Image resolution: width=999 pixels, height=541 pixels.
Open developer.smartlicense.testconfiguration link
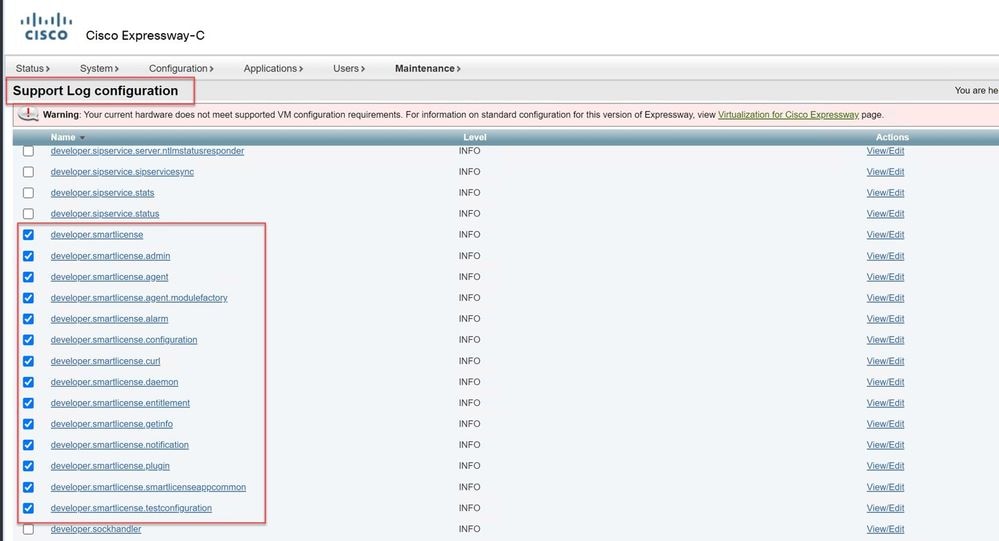(x=131, y=508)
